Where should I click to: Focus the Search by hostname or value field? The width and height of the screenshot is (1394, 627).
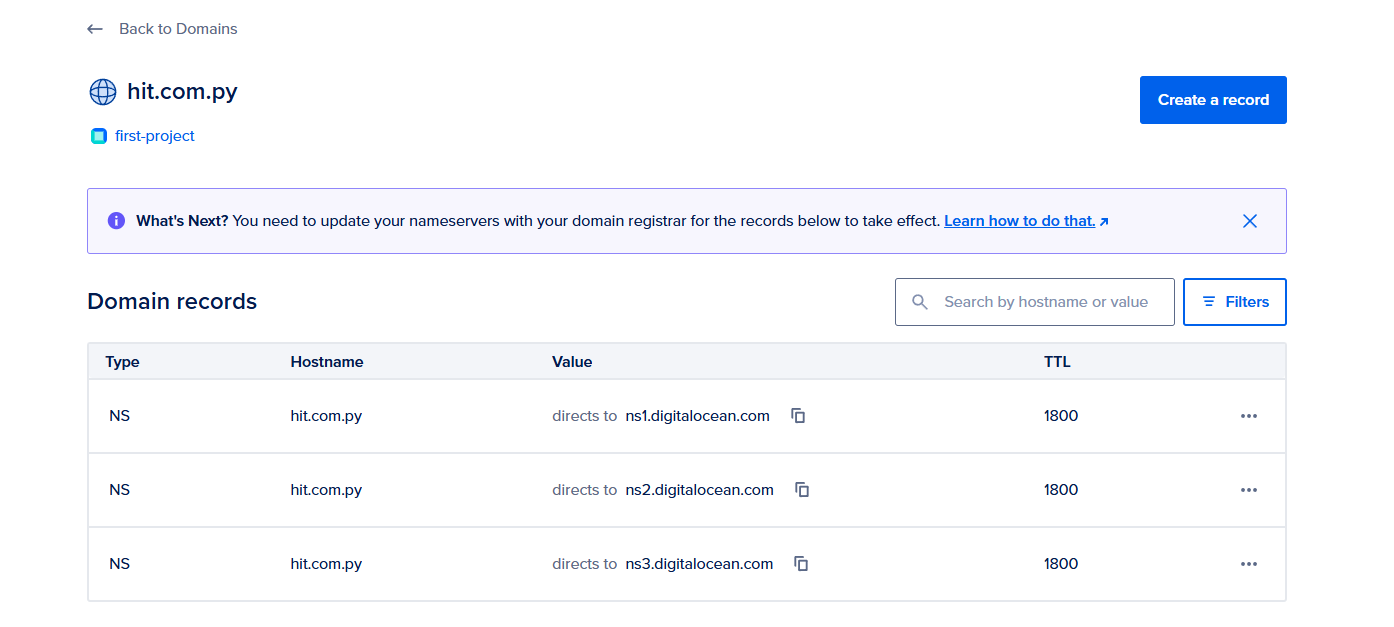coord(1046,302)
